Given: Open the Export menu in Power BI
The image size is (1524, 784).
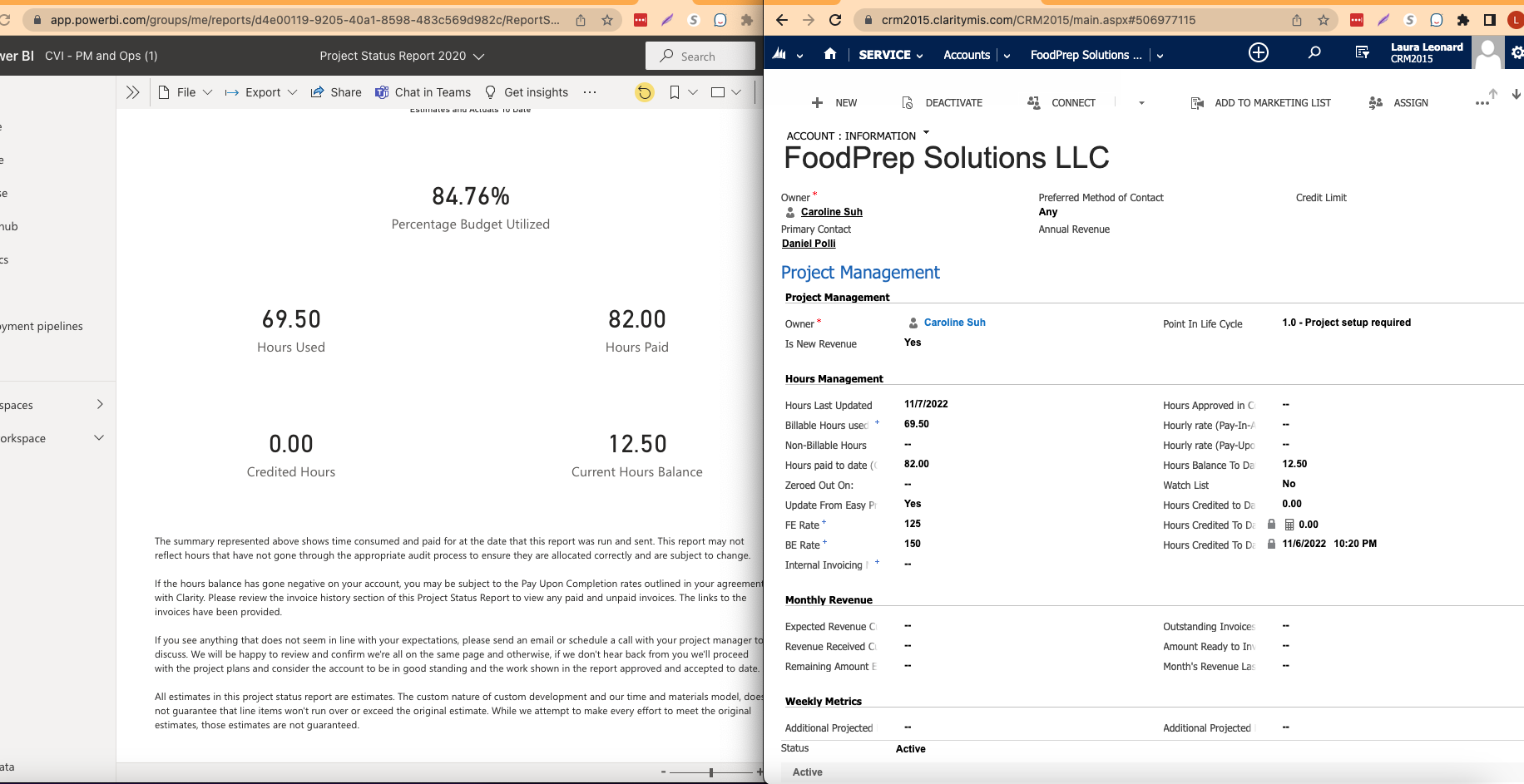Looking at the screenshot, I should click(x=261, y=92).
